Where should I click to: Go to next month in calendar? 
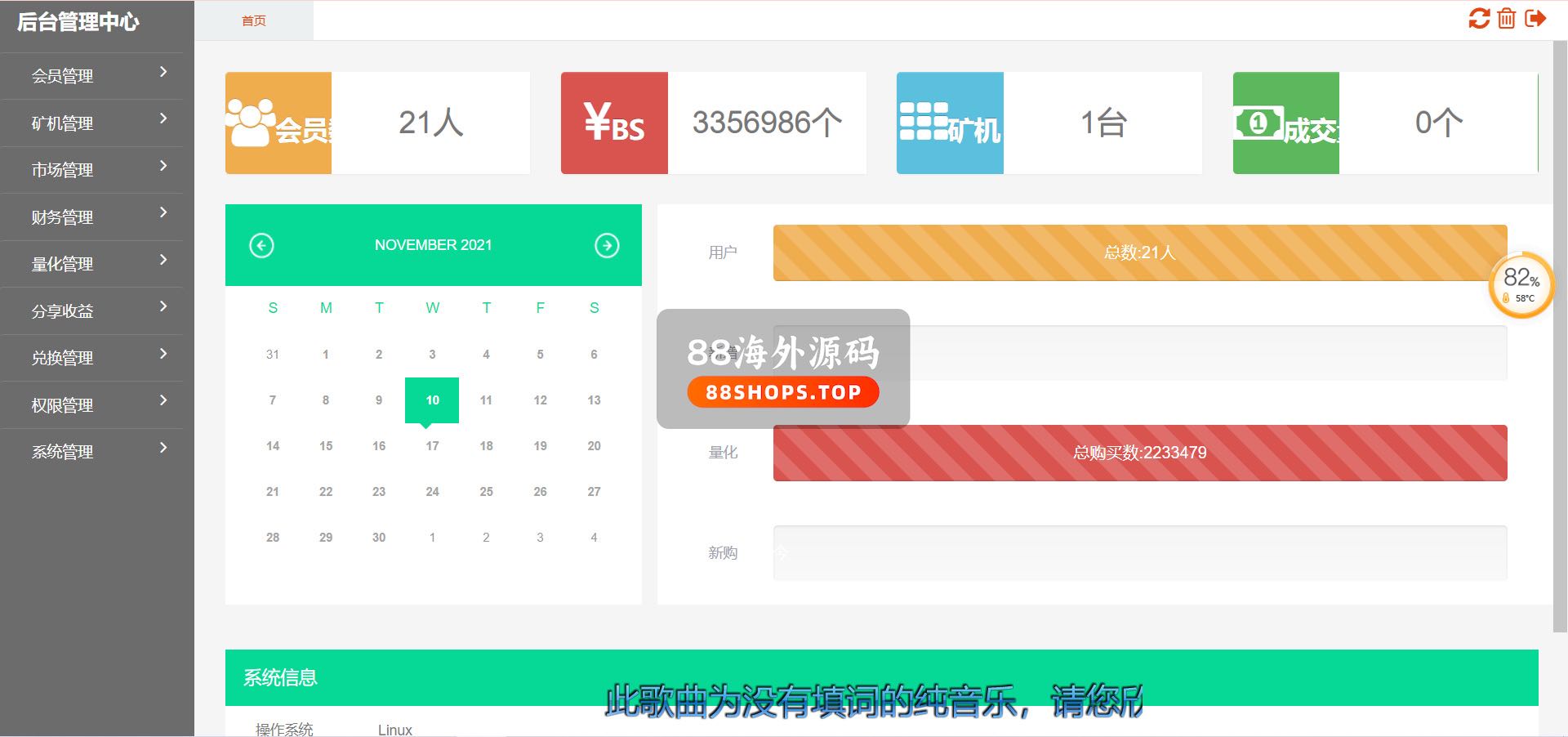point(607,245)
